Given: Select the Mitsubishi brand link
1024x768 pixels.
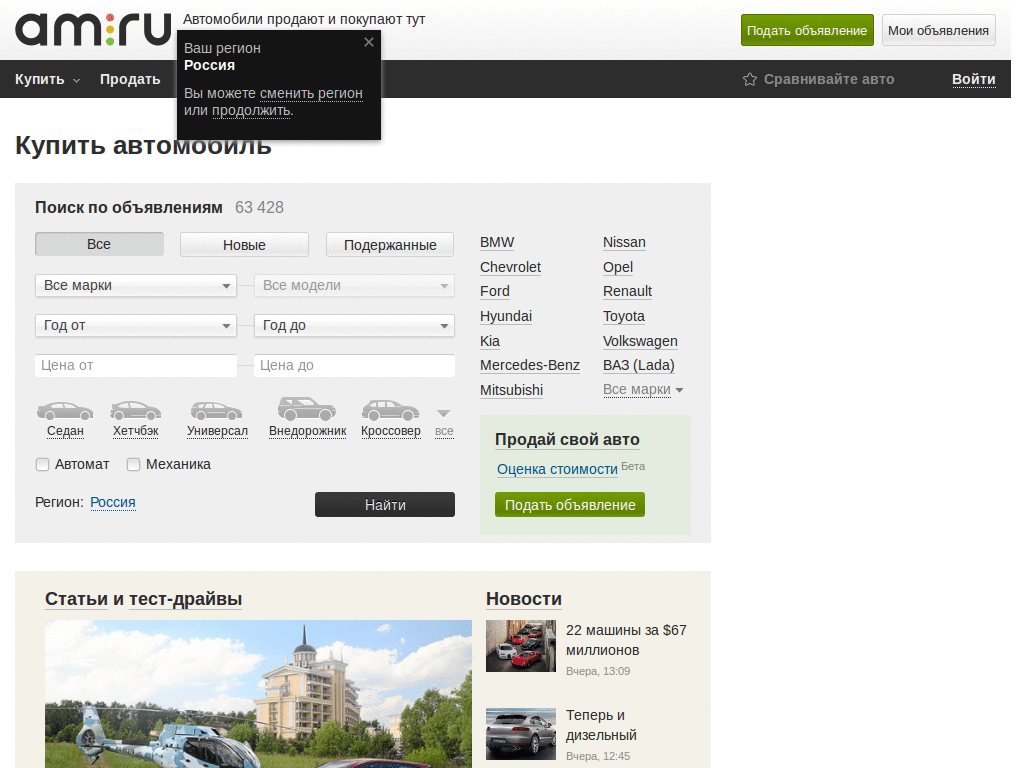Looking at the screenshot, I should tap(511, 390).
